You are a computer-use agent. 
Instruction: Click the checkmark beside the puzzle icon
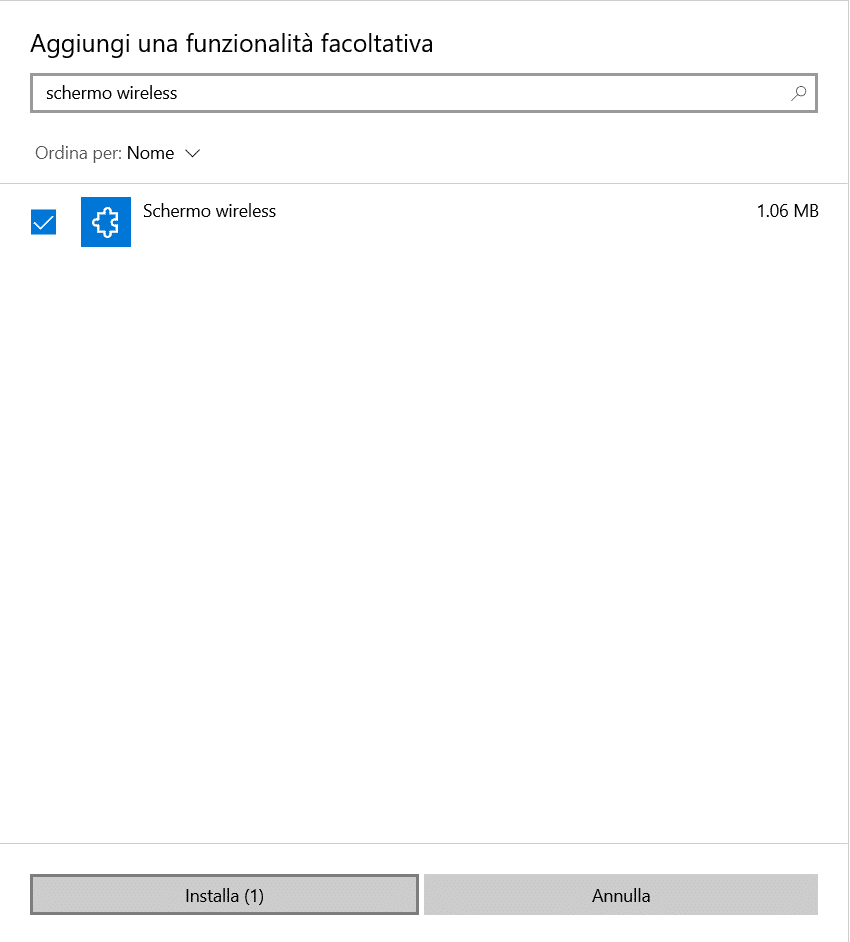pos(44,222)
